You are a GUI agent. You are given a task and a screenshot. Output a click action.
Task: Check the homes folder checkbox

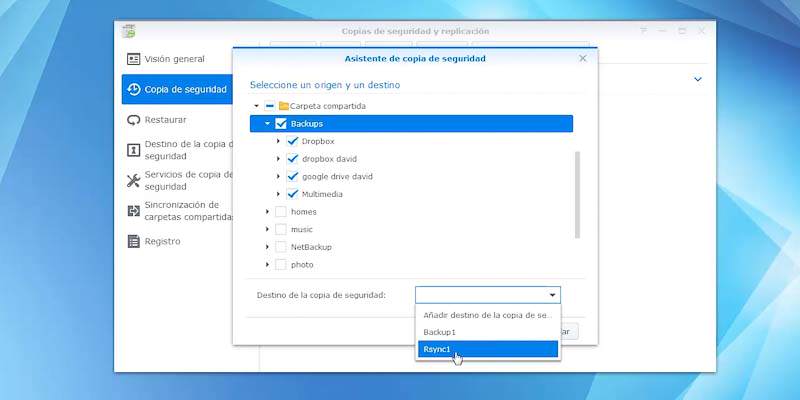tap(281, 212)
